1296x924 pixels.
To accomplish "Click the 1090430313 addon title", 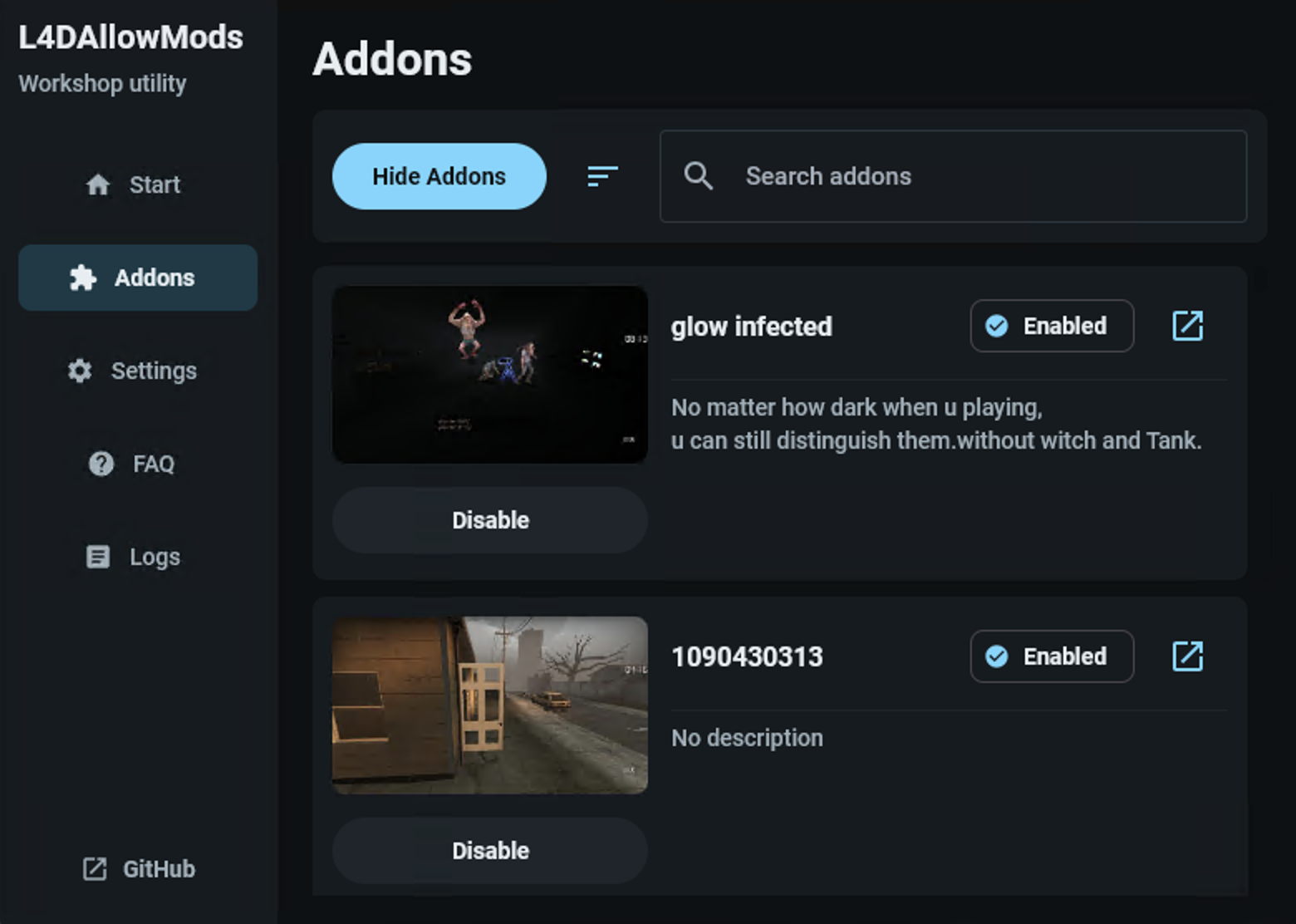I will [747, 657].
